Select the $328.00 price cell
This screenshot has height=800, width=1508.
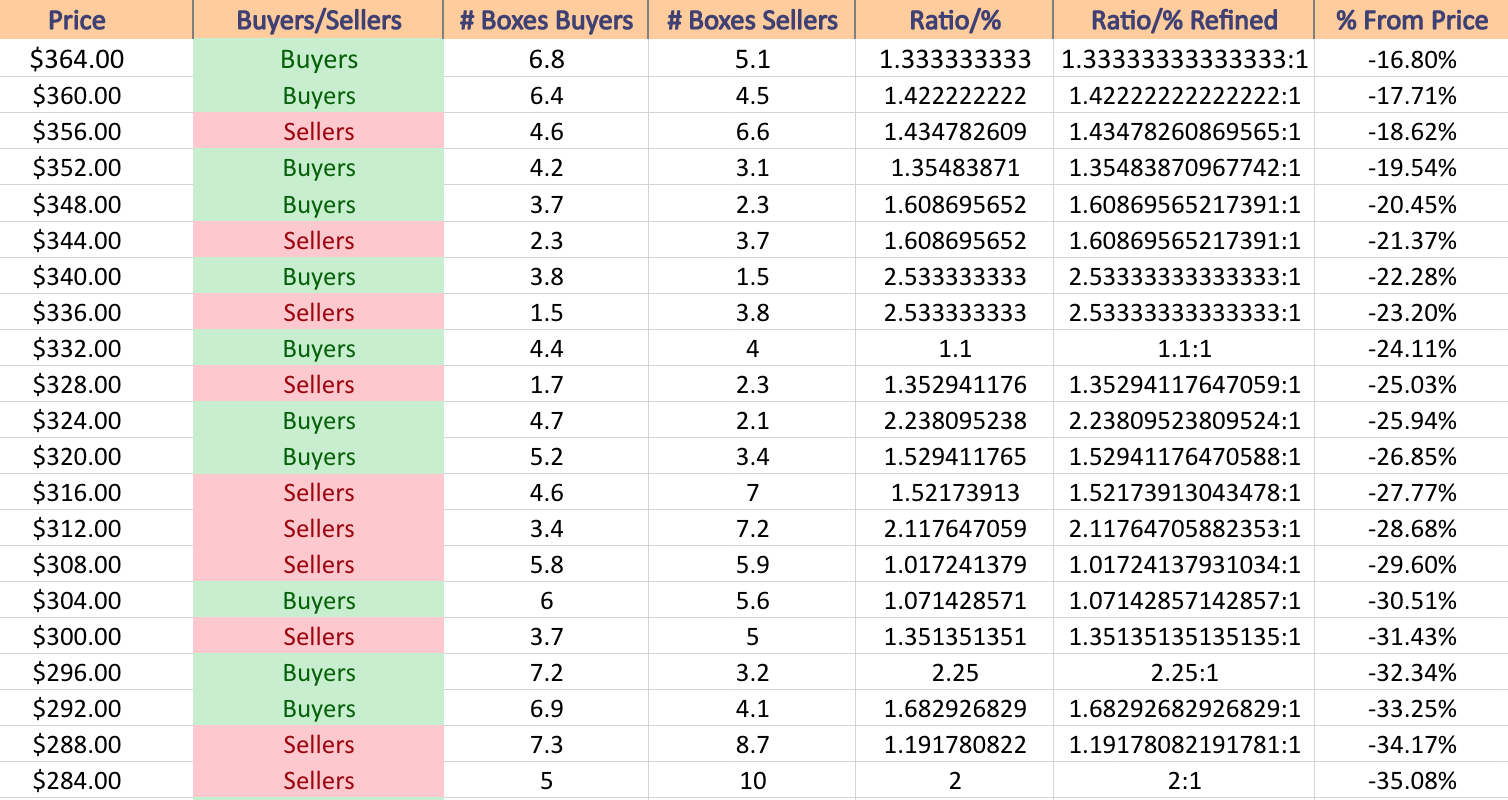[96, 384]
